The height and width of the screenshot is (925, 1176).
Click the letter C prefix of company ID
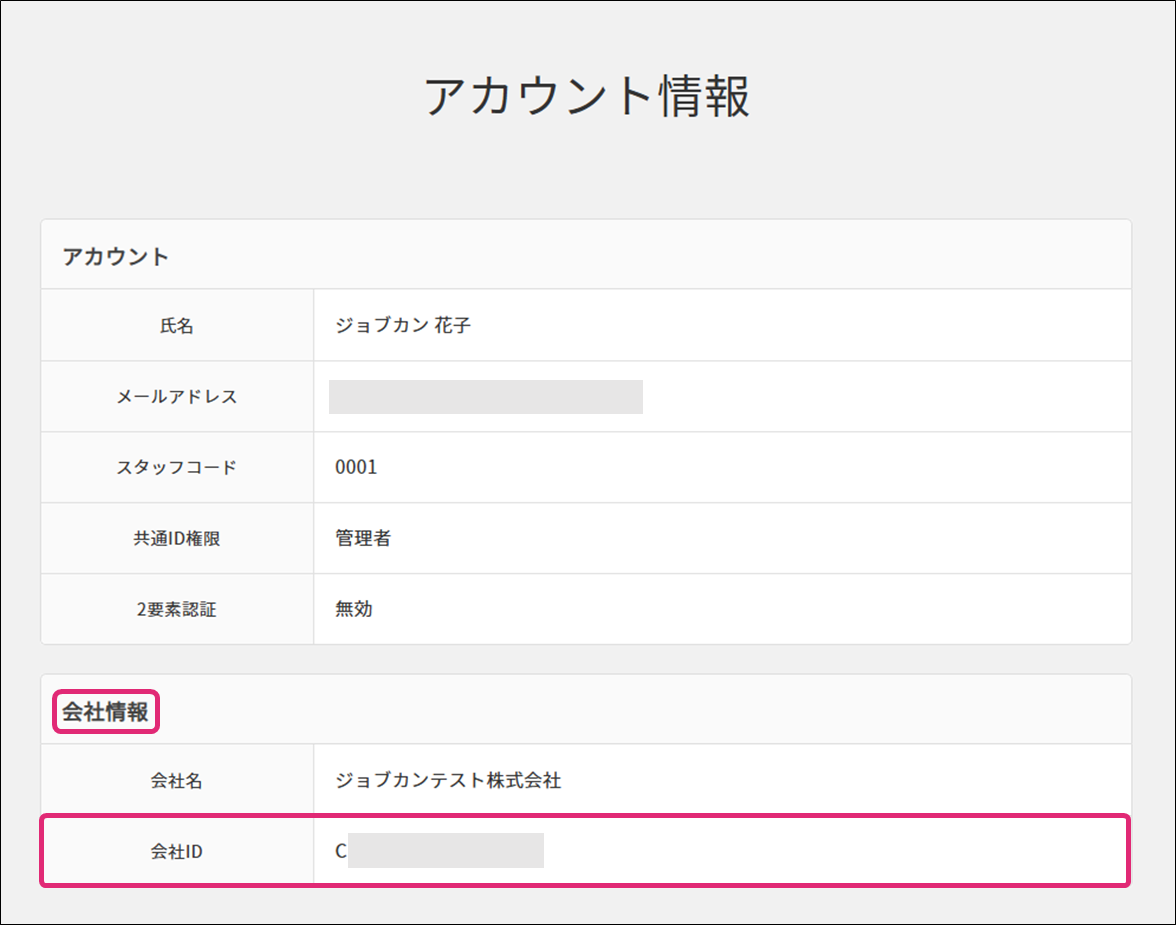coord(341,852)
